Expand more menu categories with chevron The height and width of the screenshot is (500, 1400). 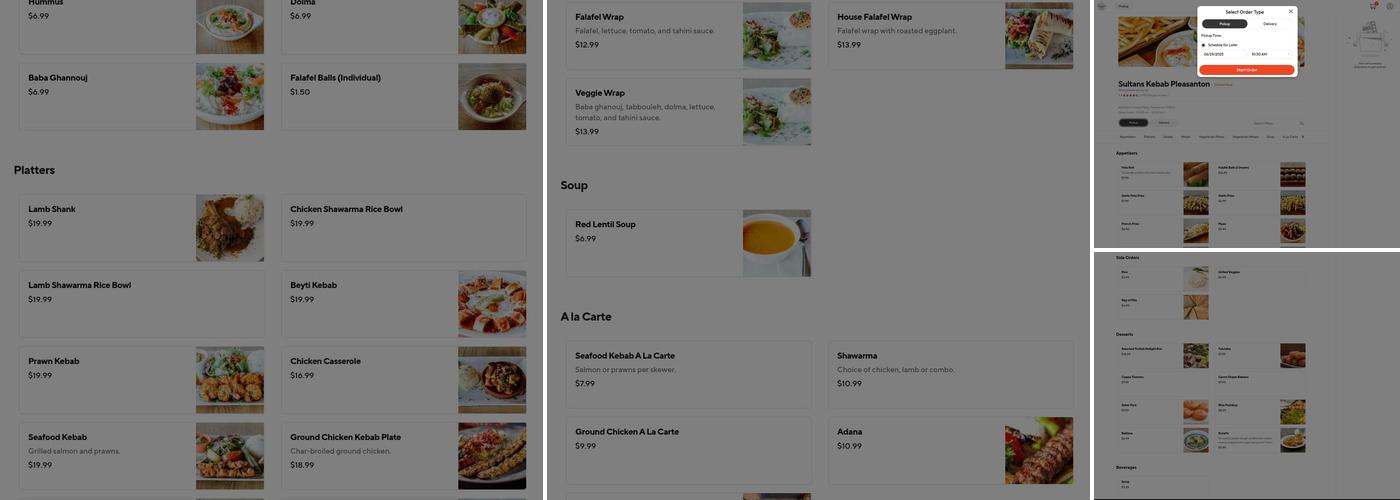pyautogui.click(x=1302, y=136)
